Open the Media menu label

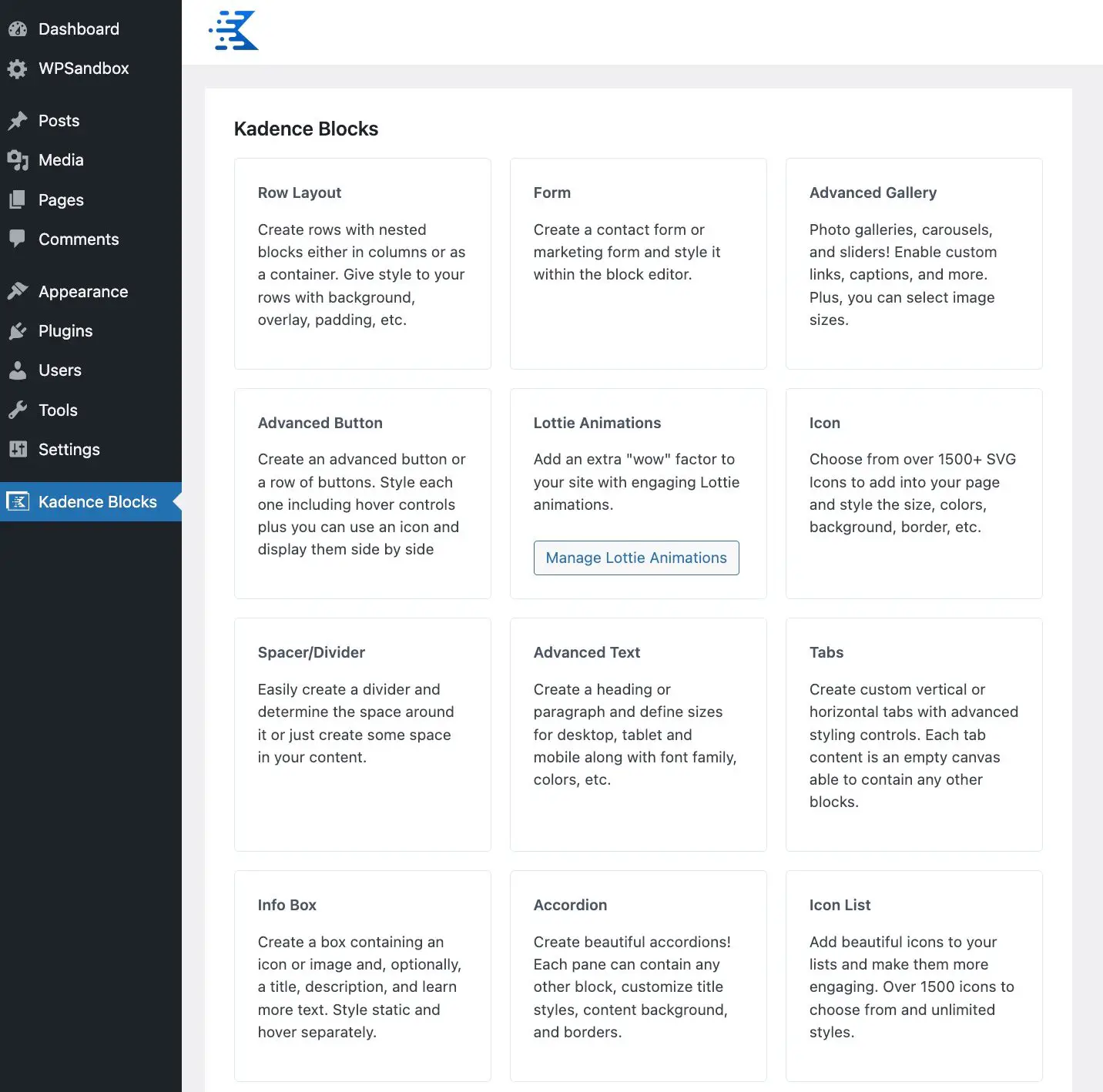[61, 160]
